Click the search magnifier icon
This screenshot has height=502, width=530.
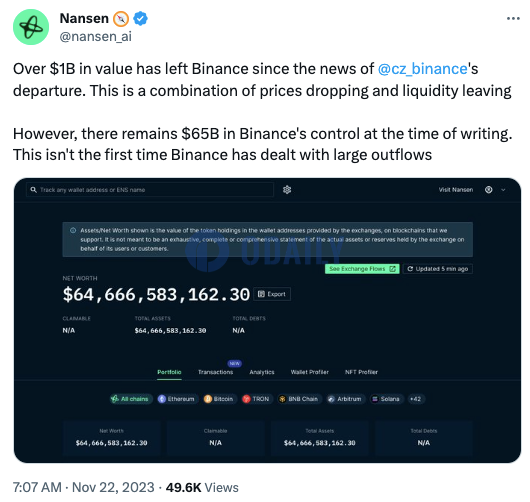pos(33,190)
